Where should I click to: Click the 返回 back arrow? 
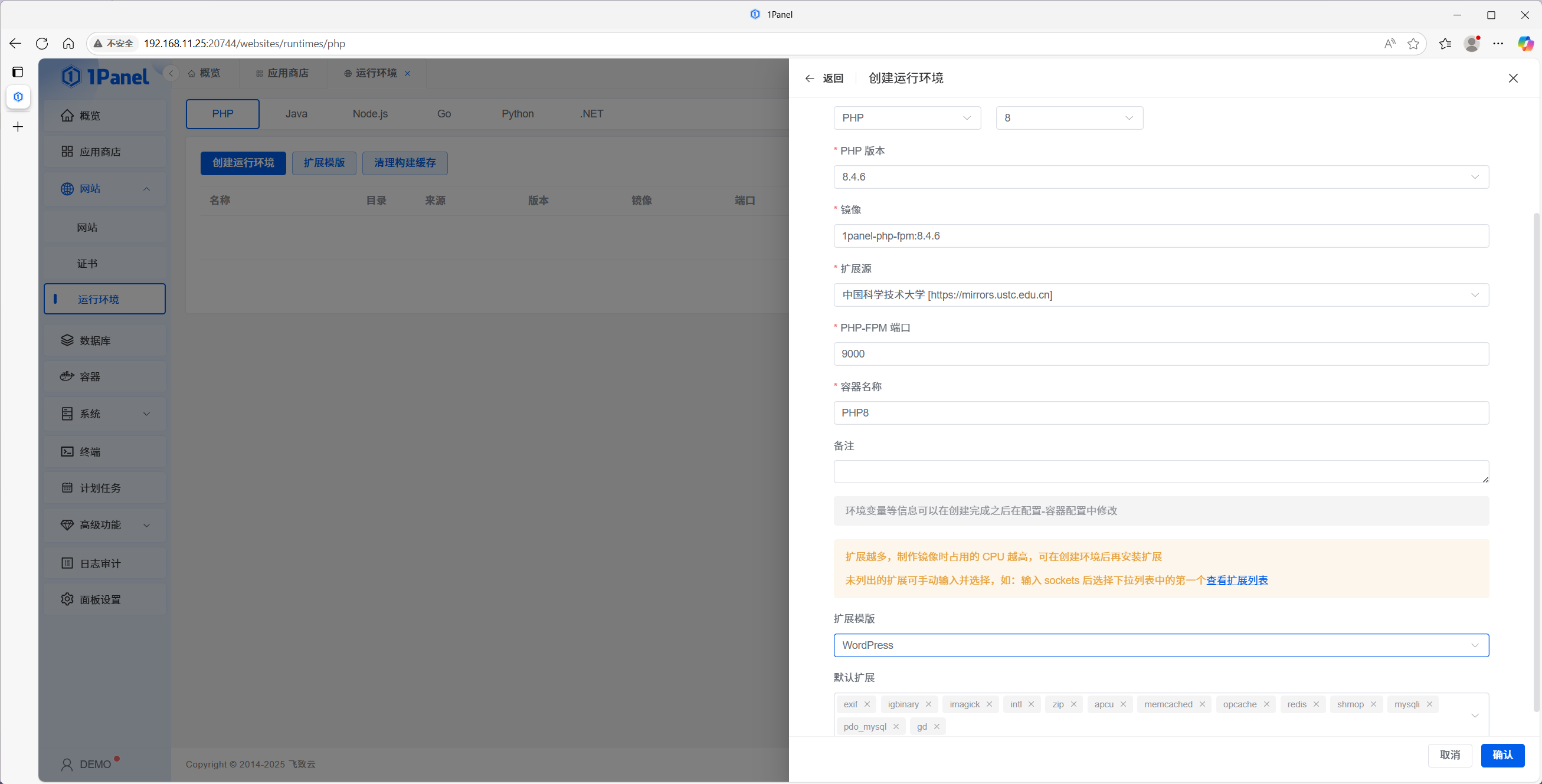click(x=809, y=78)
